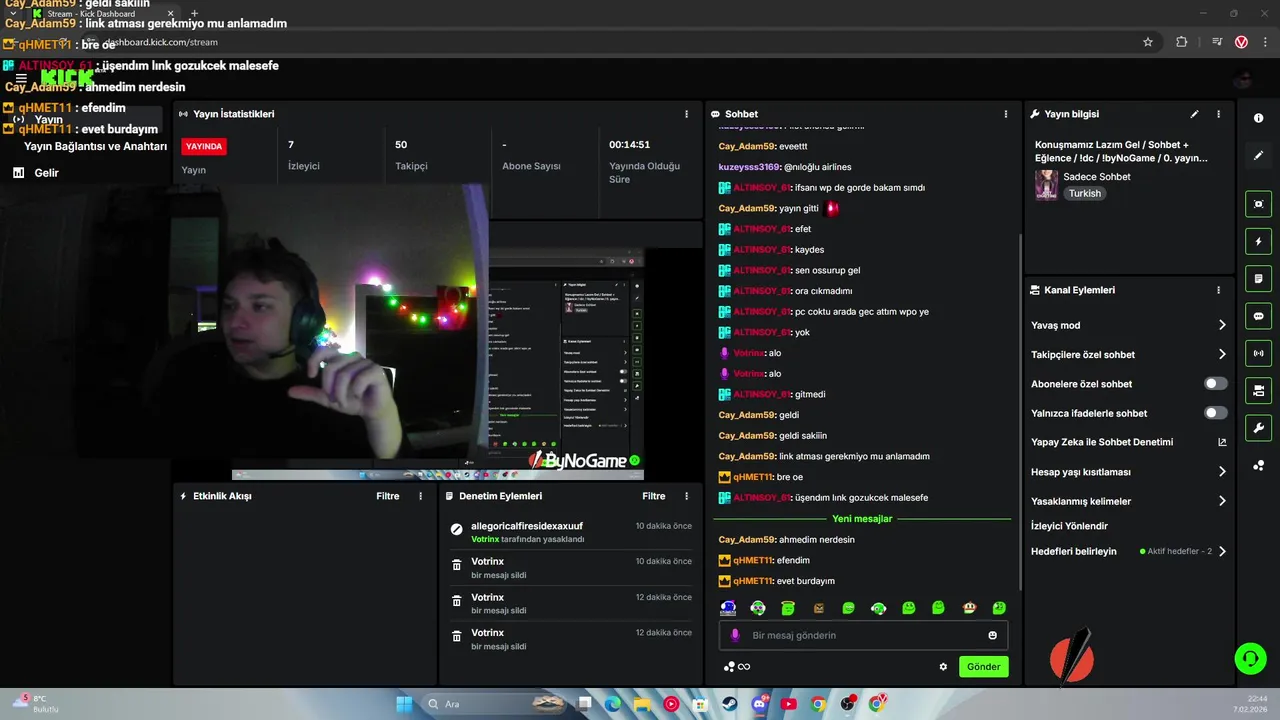Click the Windows taskbar Ara search box

pyautogui.click(x=493, y=704)
